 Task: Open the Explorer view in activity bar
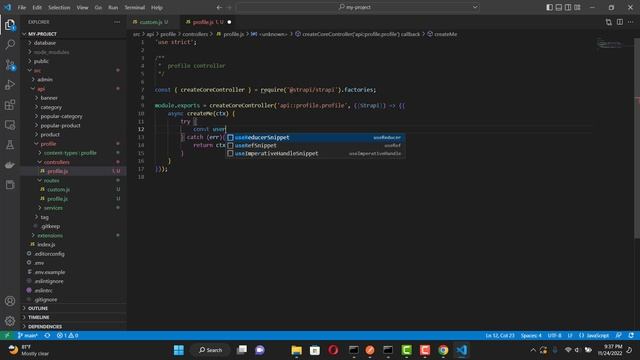10,25
